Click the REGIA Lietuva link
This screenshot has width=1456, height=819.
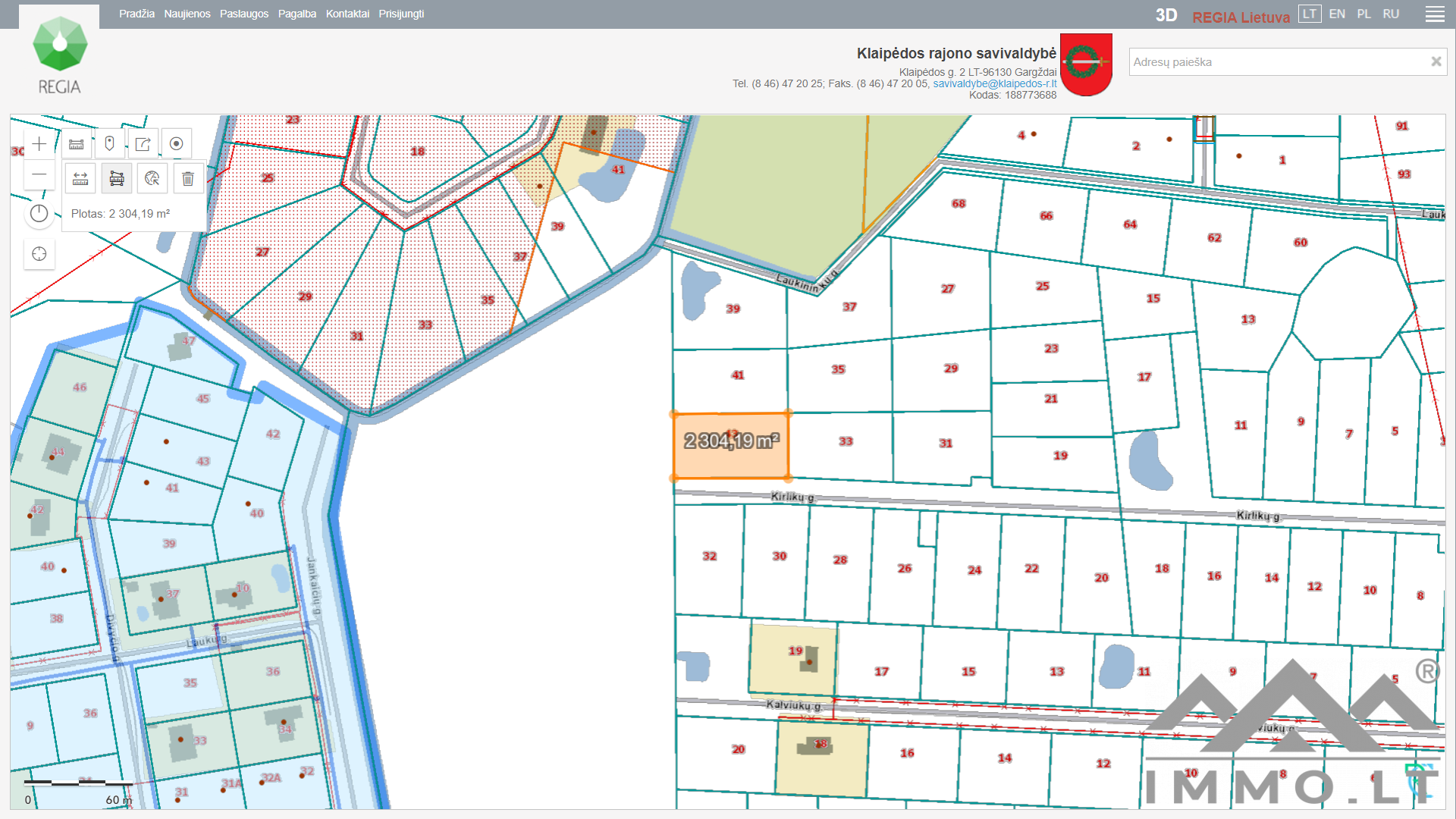pos(1241,17)
